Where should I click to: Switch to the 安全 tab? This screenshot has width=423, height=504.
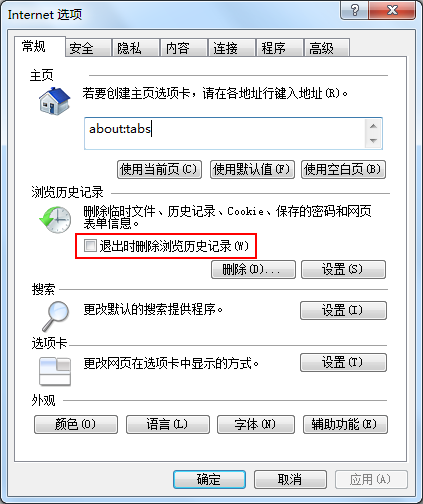click(88, 48)
